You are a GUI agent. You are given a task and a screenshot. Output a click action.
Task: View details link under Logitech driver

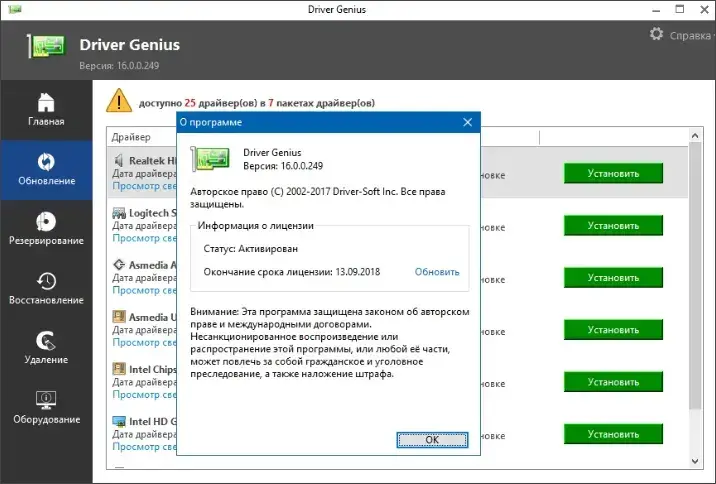(144, 238)
